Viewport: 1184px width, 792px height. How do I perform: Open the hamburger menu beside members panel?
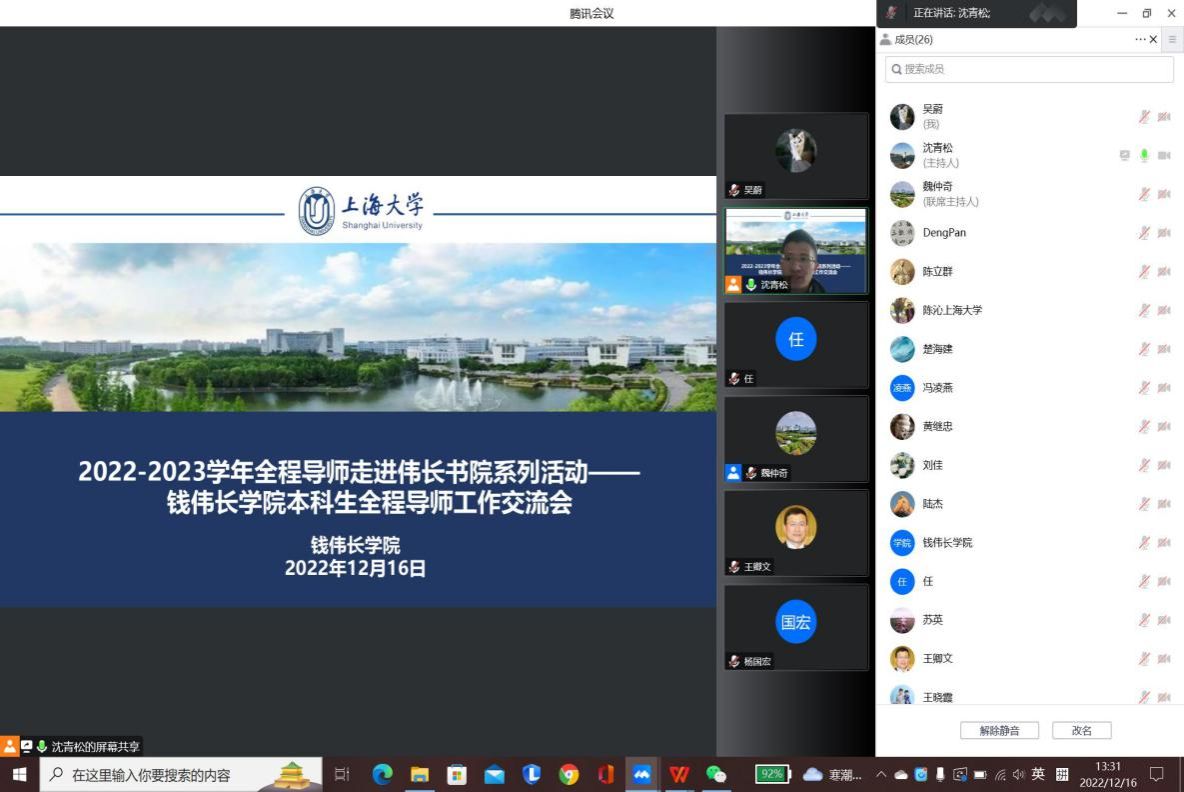[x=1172, y=40]
